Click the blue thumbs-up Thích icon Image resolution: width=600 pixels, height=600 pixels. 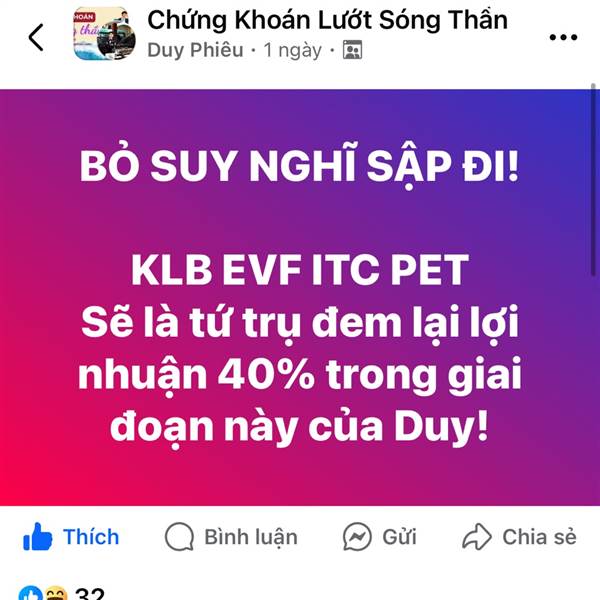38,536
